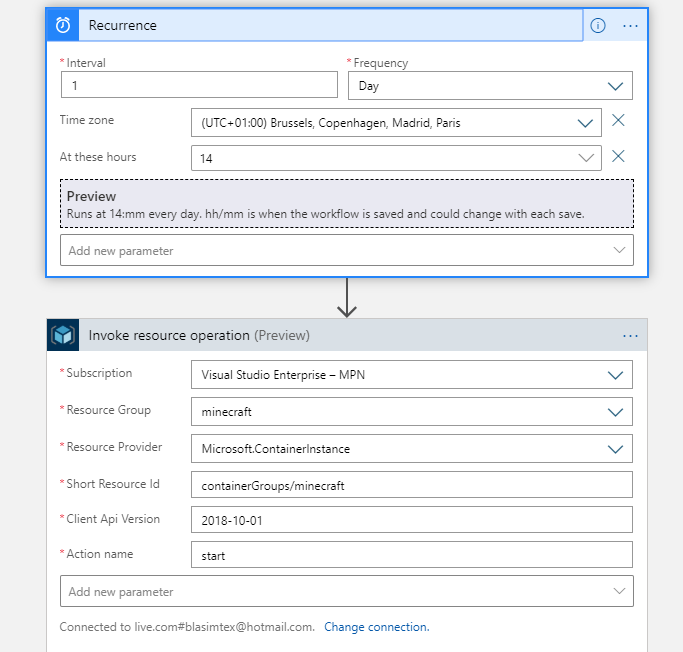Open Recurrence step ellipsis menu
Viewport: 683px width, 652px height.
point(630,25)
